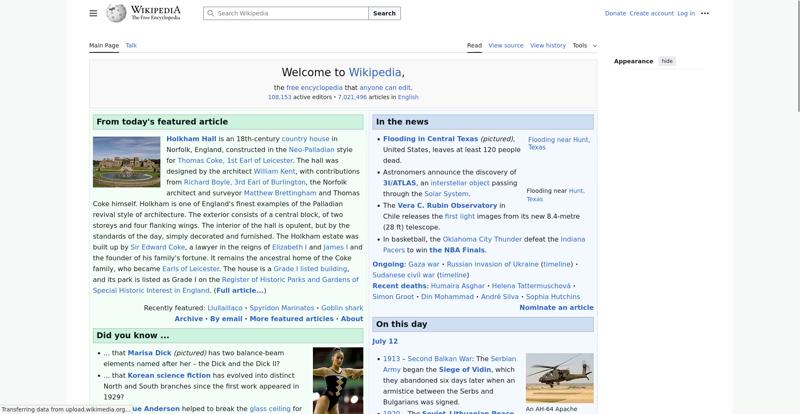The width and height of the screenshot is (800, 414).
Task: Select the Read tab
Action: pos(474,45)
